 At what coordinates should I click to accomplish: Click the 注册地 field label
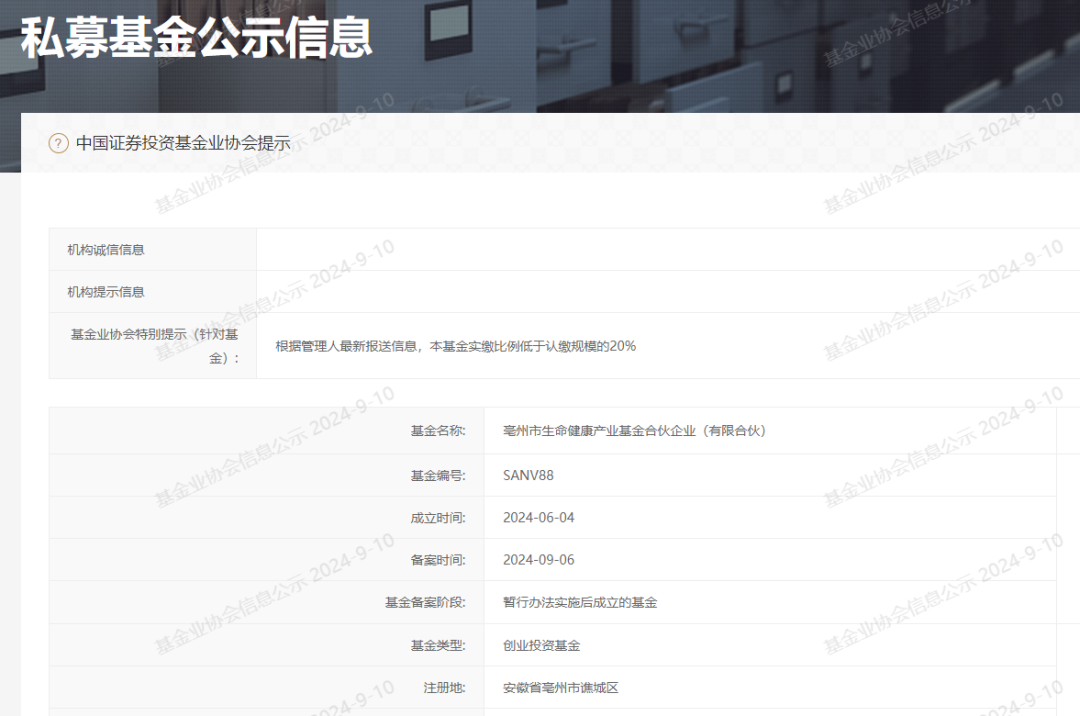(x=444, y=688)
